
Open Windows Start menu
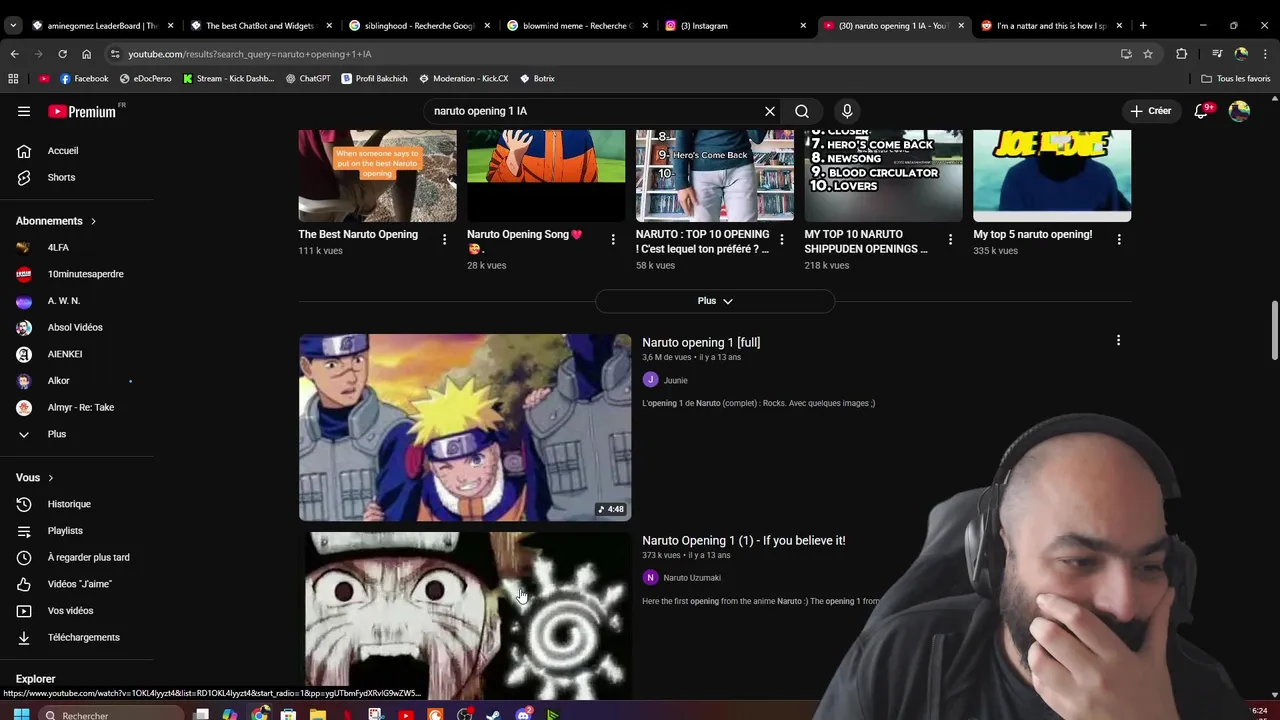pyautogui.click(x=20, y=714)
